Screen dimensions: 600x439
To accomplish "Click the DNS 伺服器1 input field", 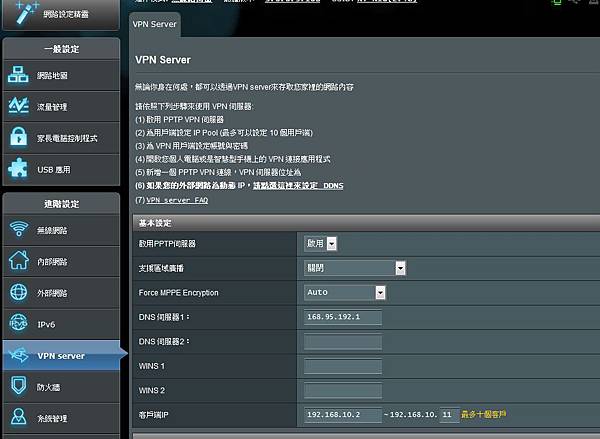I will point(343,317).
